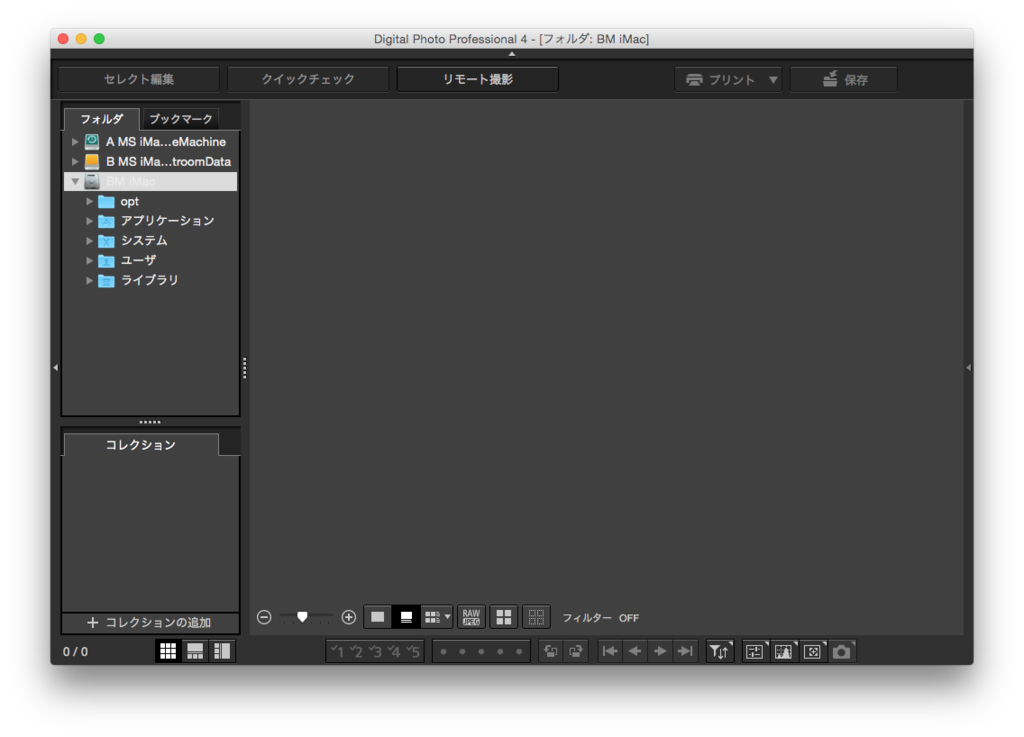Open the ブックマーク tab
1024x737 pixels.
pos(181,119)
